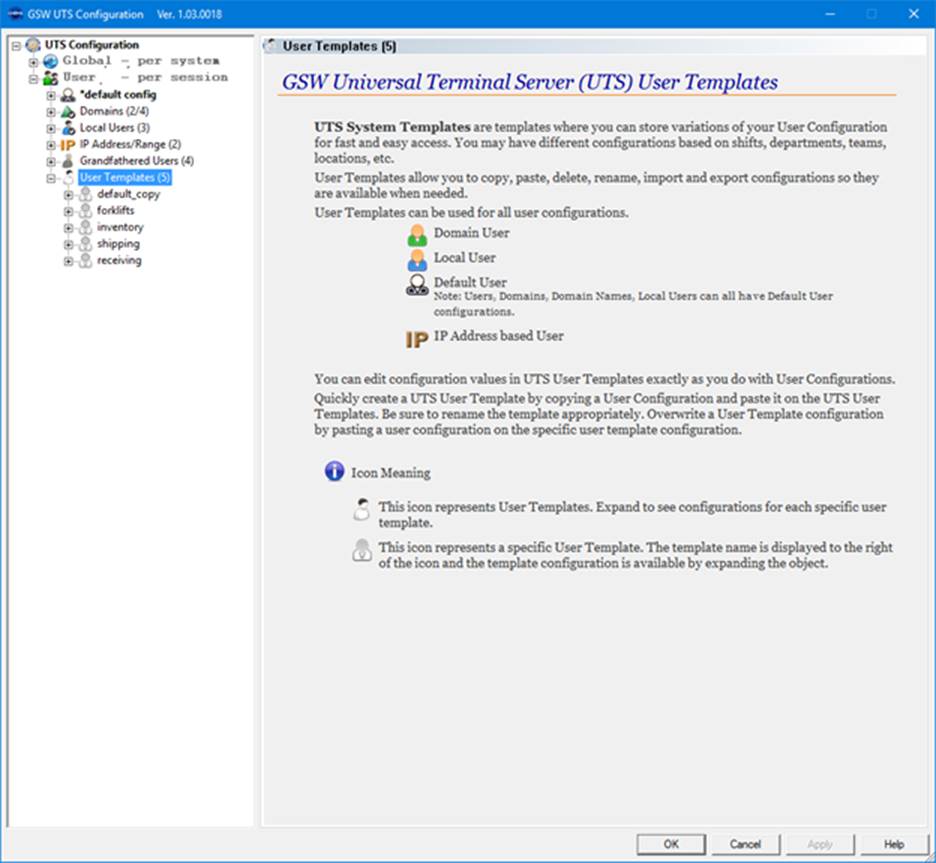
Task: Expand the Local Users (3) node
Action: pyautogui.click(x=51, y=128)
